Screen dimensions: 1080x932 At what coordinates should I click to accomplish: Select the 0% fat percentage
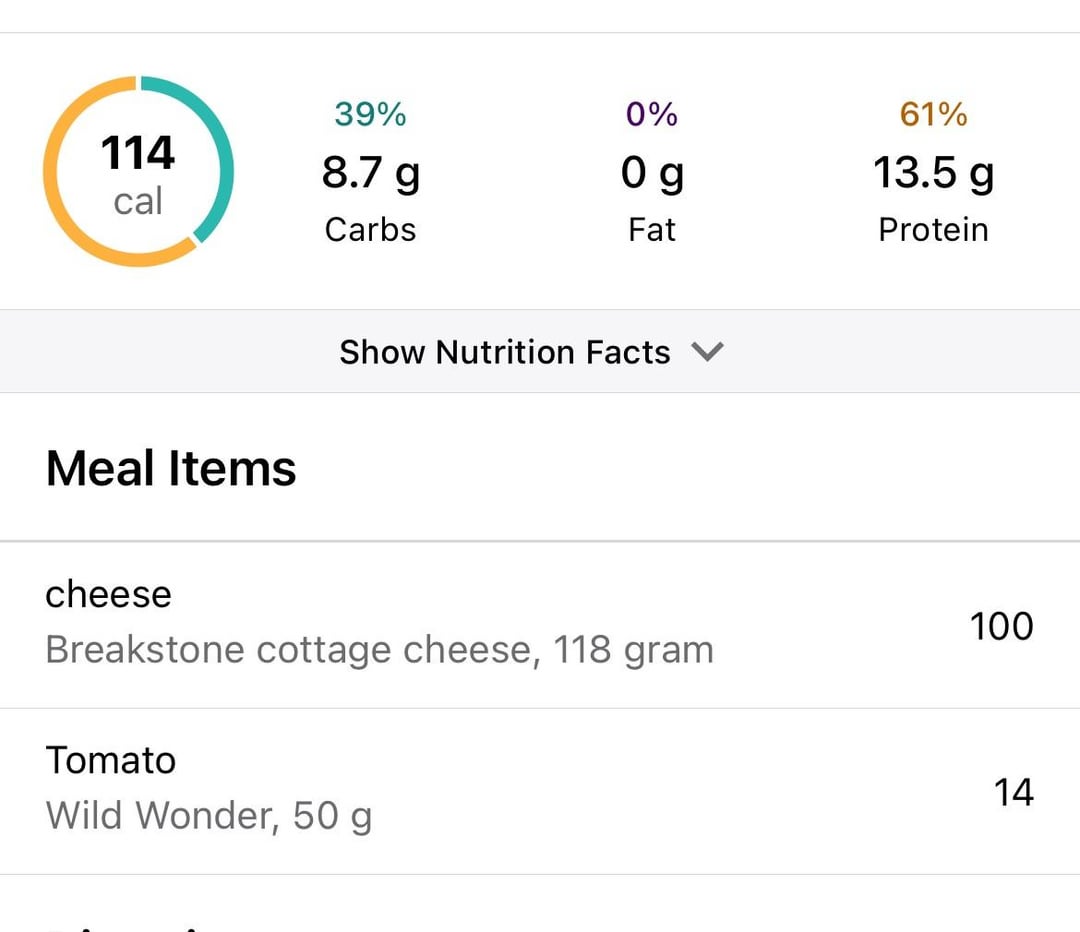pyautogui.click(x=652, y=115)
